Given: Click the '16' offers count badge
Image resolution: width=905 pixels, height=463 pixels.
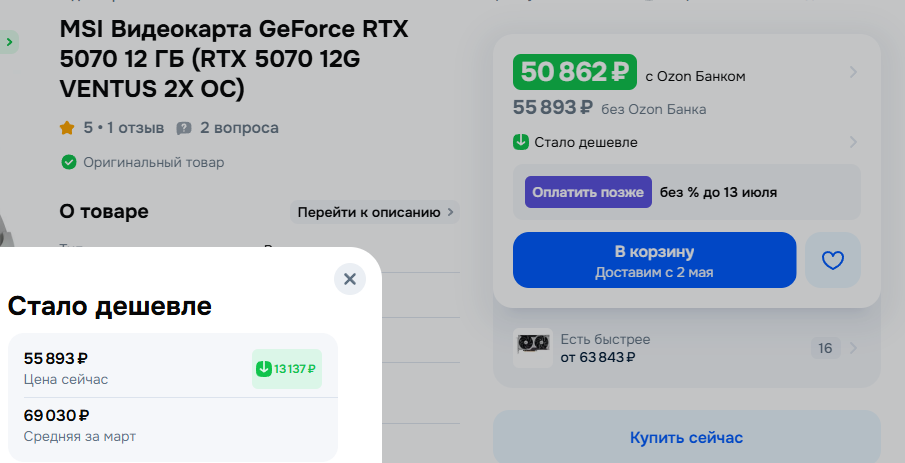Looking at the screenshot, I should coord(825,348).
